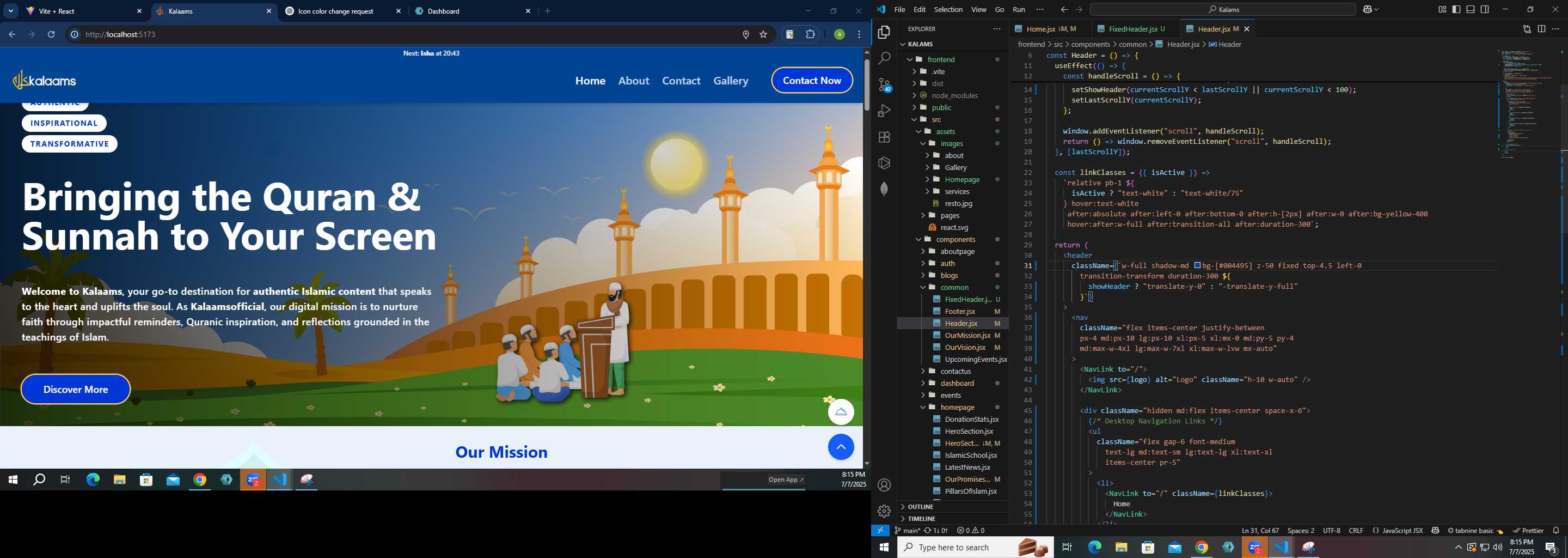Click the Discover More button
Screen dimensions: 1568x558
(x=76, y=389)
